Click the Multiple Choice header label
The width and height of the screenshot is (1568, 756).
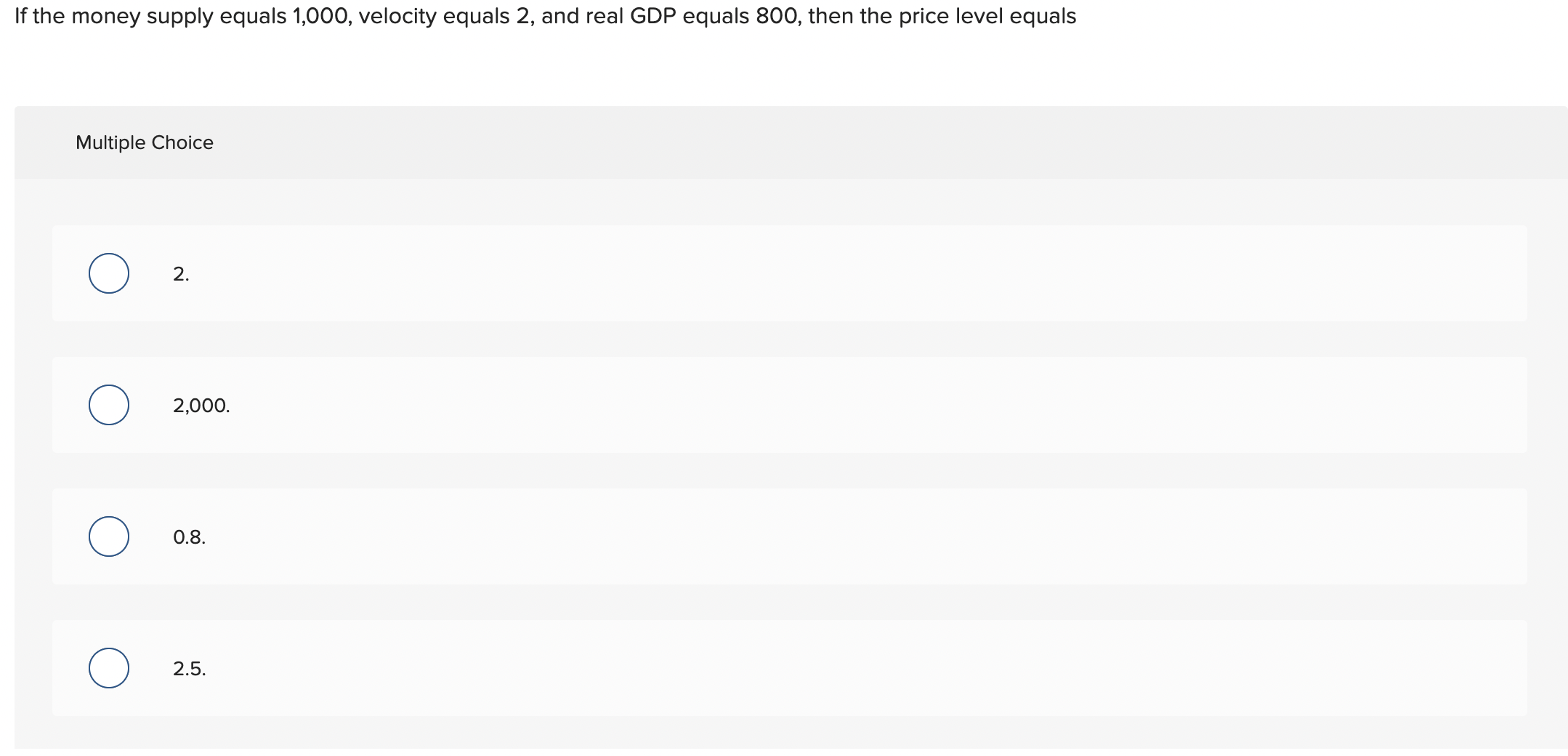pos(144,142)
